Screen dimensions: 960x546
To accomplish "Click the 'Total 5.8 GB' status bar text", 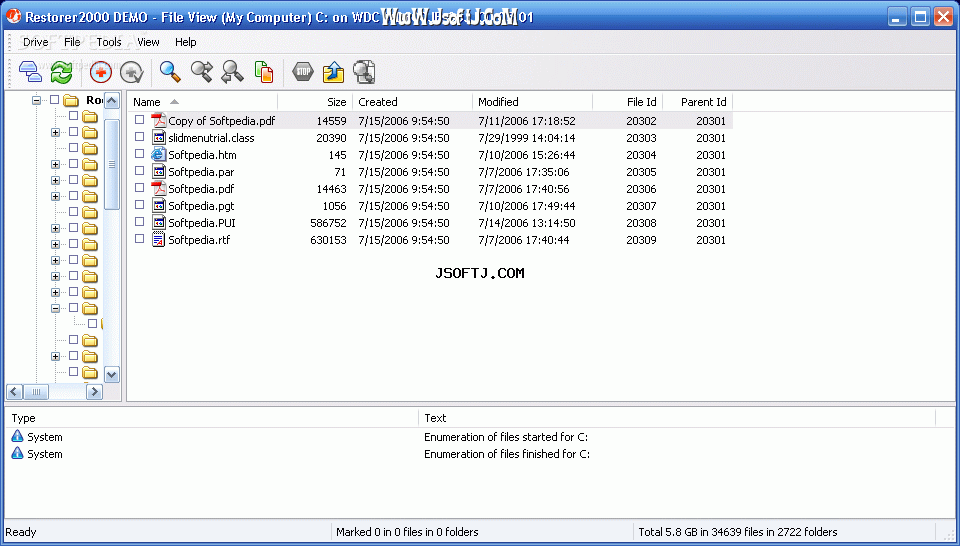I will [738, 532].
